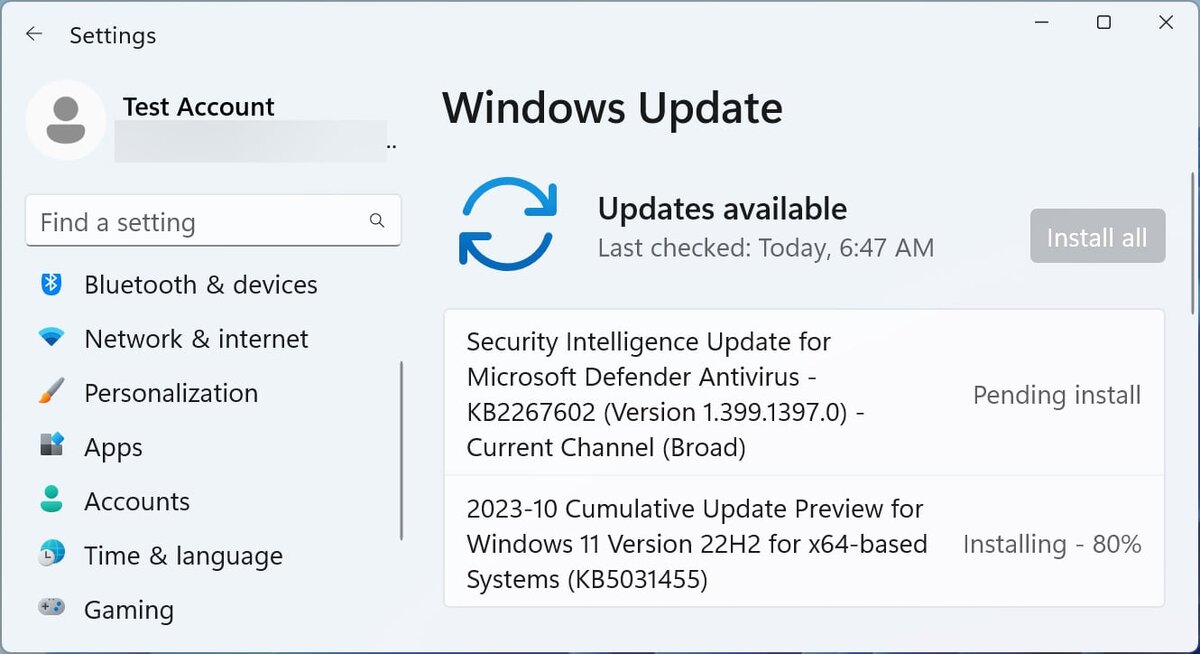
Task: Click the sidebar navigation scrollbar
Action: pos(402,450)
